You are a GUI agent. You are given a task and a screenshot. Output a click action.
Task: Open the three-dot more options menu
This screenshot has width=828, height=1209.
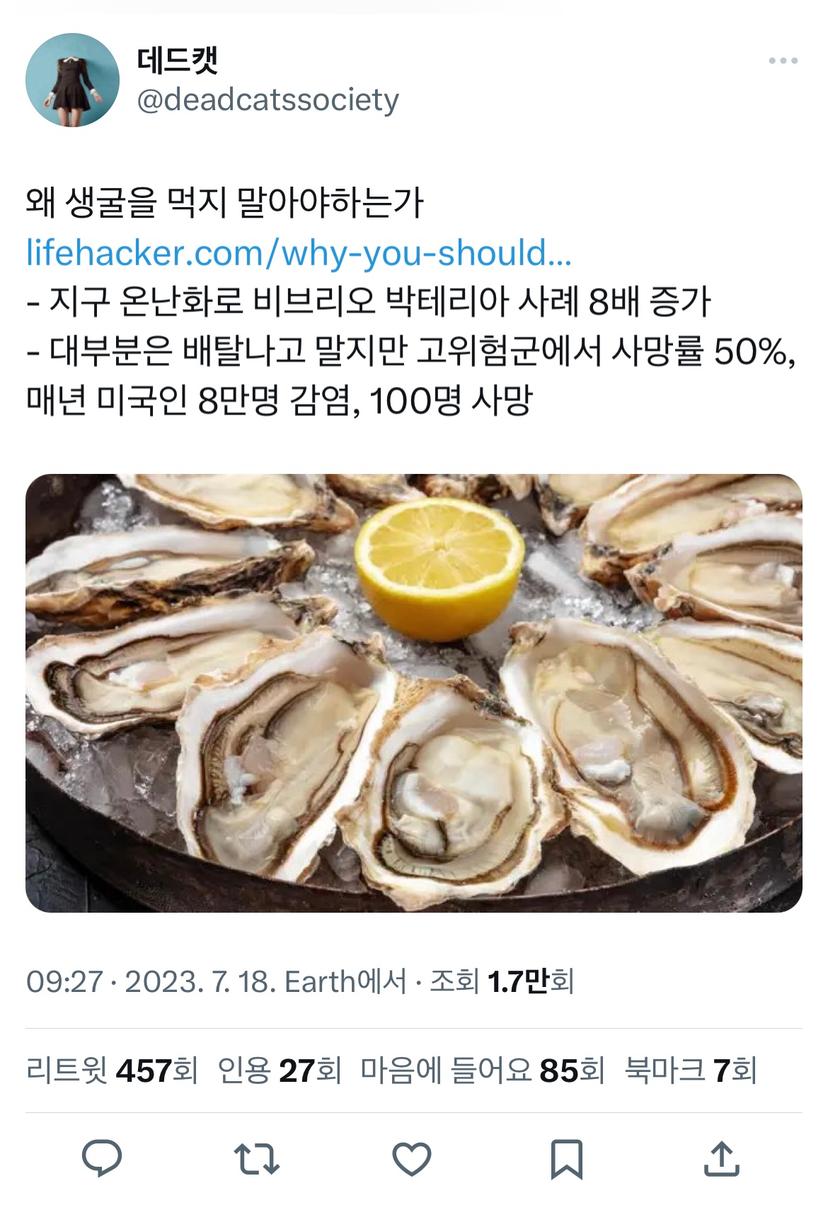pyautogui.click(x=783, y=62)
